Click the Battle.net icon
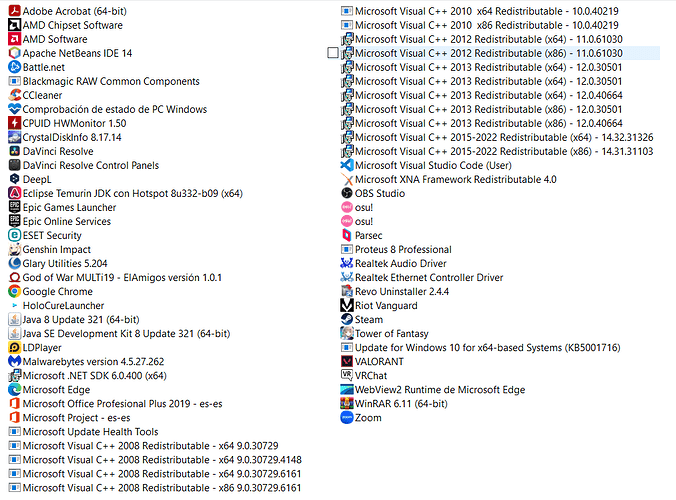The image size is (676, 500). pyautogui.click(x=14, y=67)
